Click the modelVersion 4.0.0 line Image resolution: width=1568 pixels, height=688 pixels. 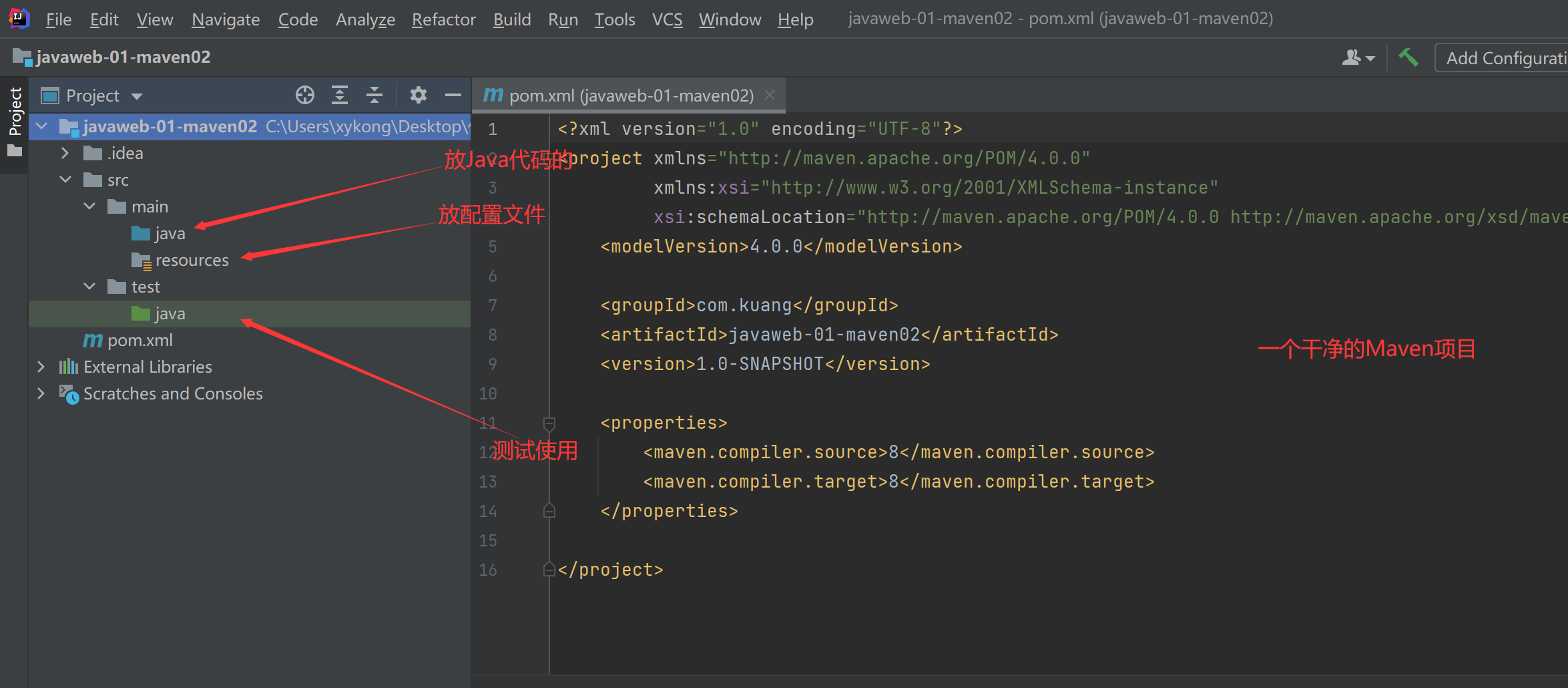pos(781,246)
